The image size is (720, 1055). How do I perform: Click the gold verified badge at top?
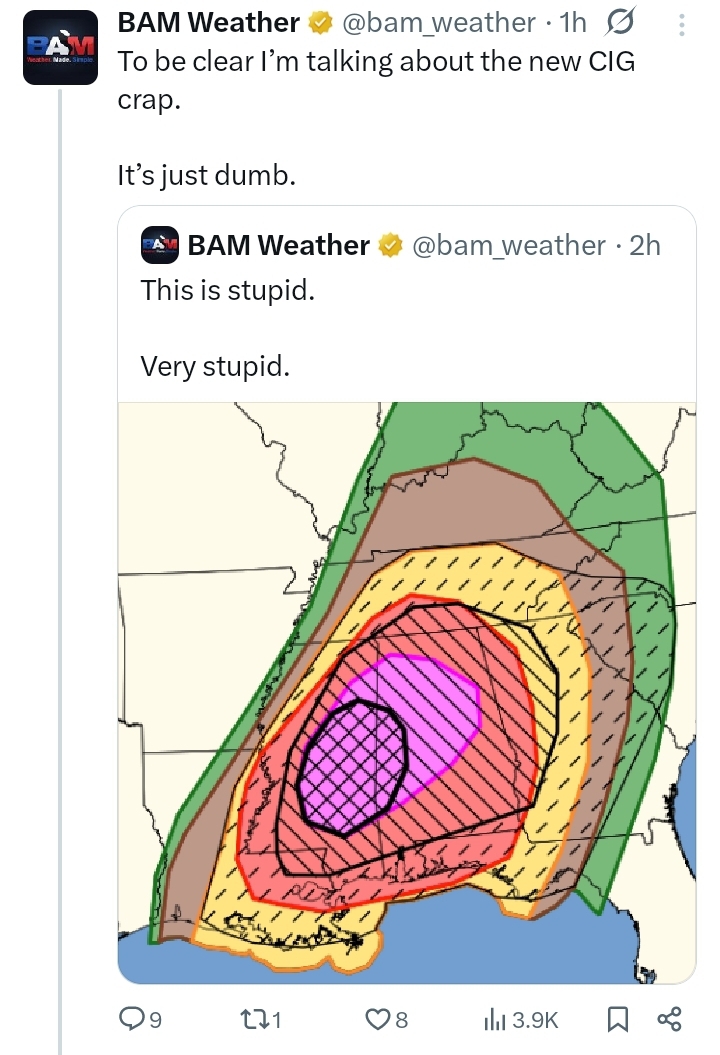pyautogui.click(x=319, y=23)
